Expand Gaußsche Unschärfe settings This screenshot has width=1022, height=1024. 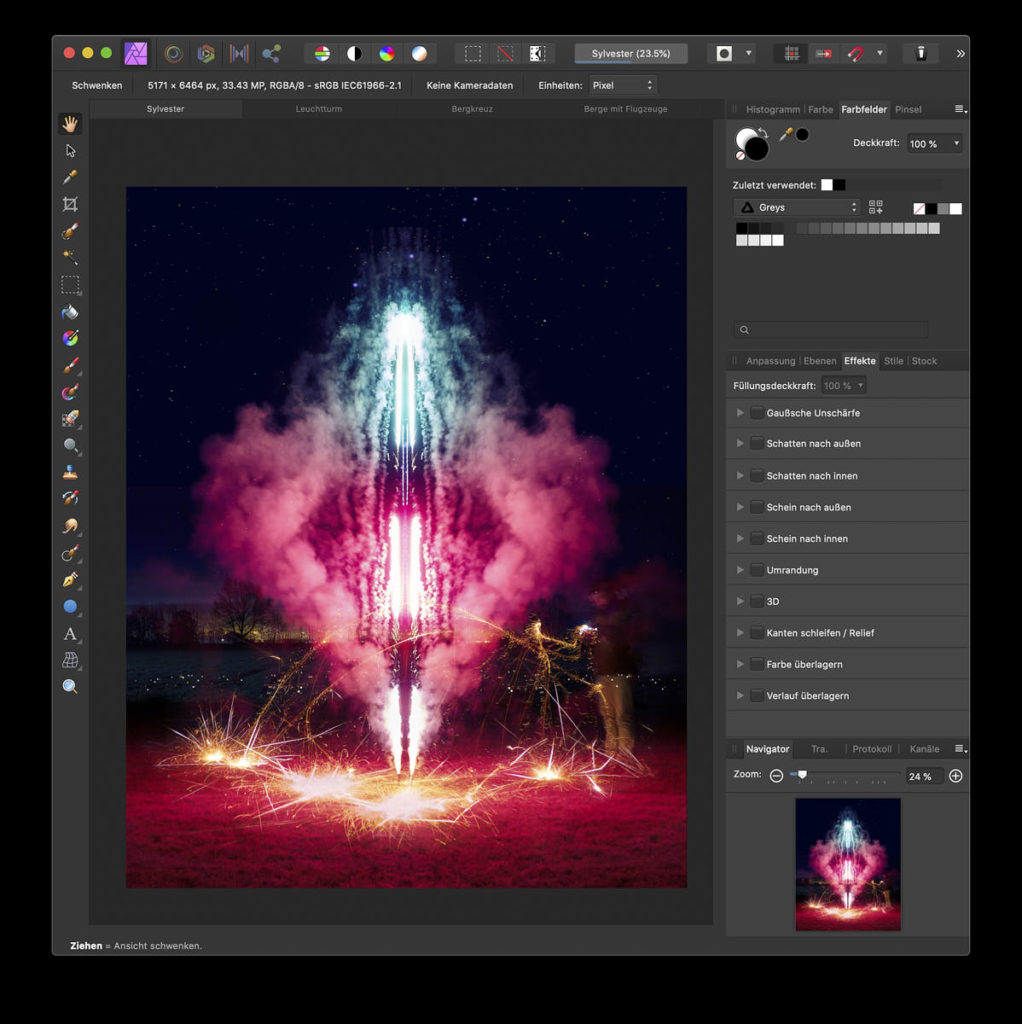[740, 413]
